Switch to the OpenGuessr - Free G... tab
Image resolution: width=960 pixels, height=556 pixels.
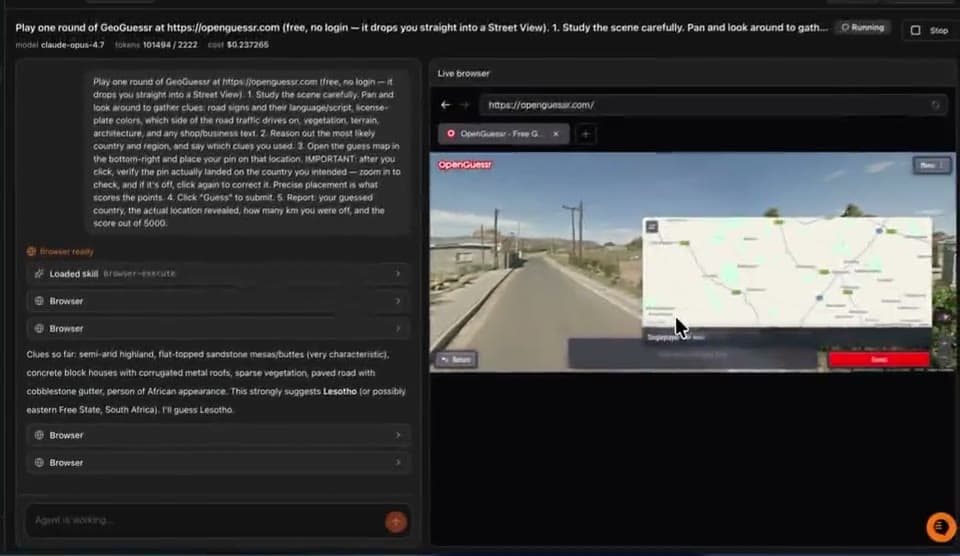(503, 133)
